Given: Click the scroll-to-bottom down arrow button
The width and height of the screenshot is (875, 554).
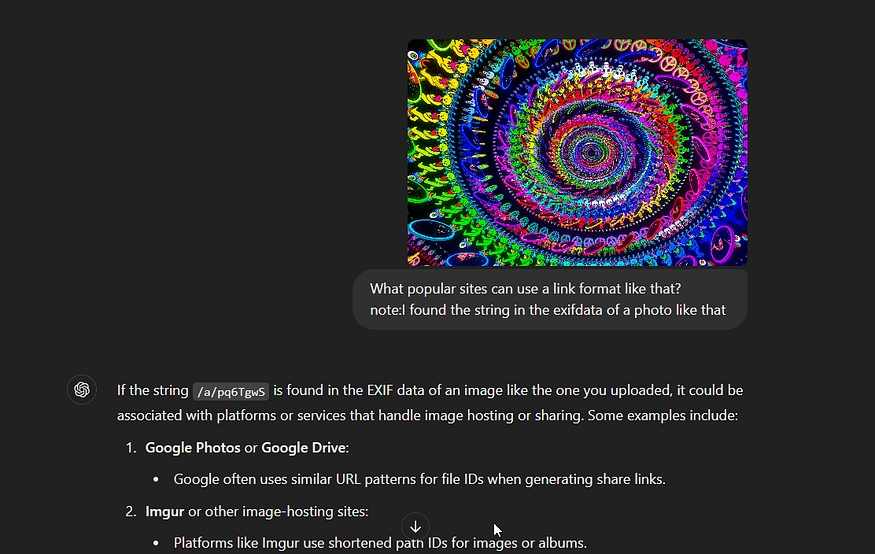Looking at the screenshot, I should pos(415,527).
